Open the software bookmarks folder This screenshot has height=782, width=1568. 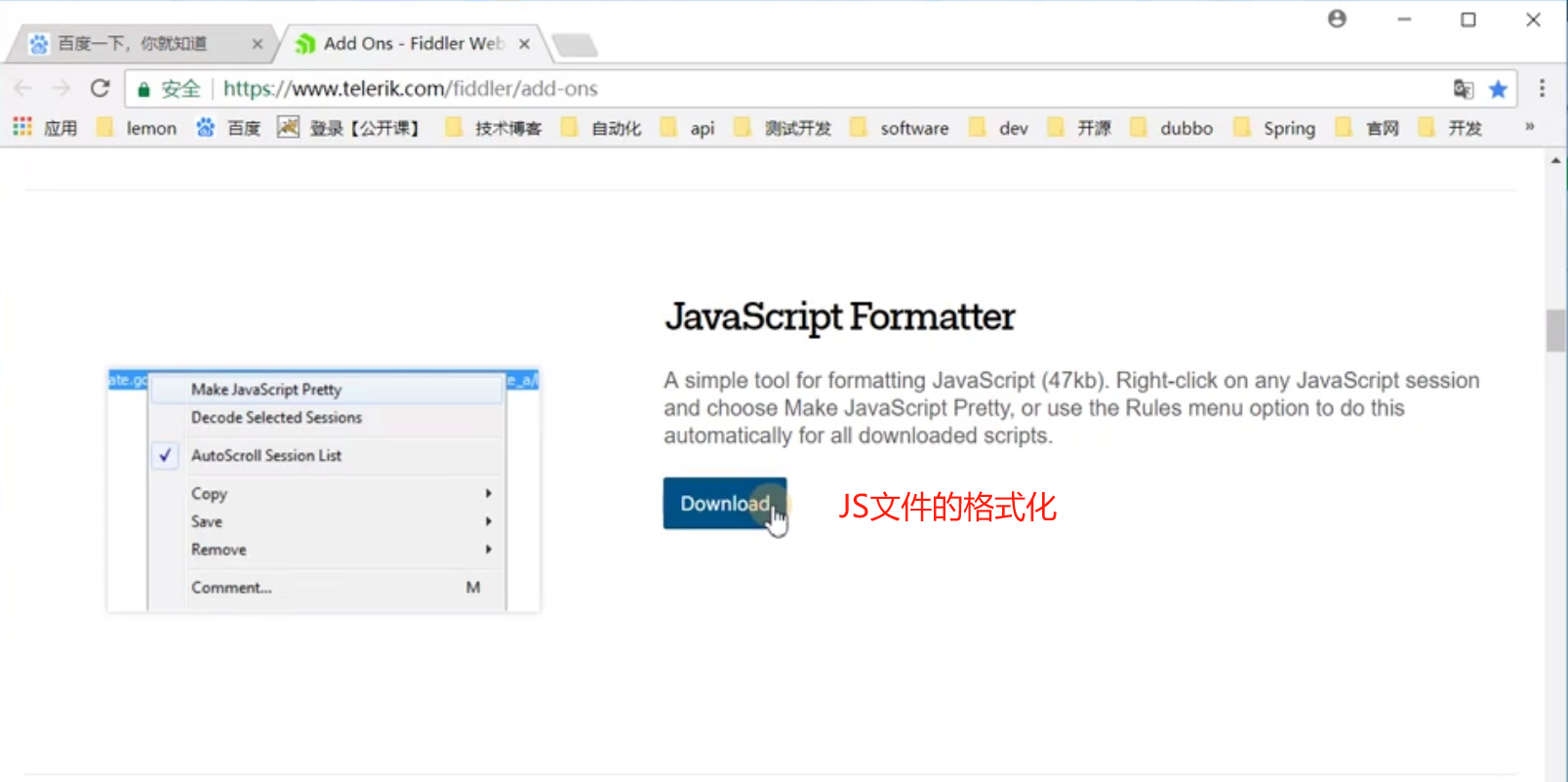[900, 128]
